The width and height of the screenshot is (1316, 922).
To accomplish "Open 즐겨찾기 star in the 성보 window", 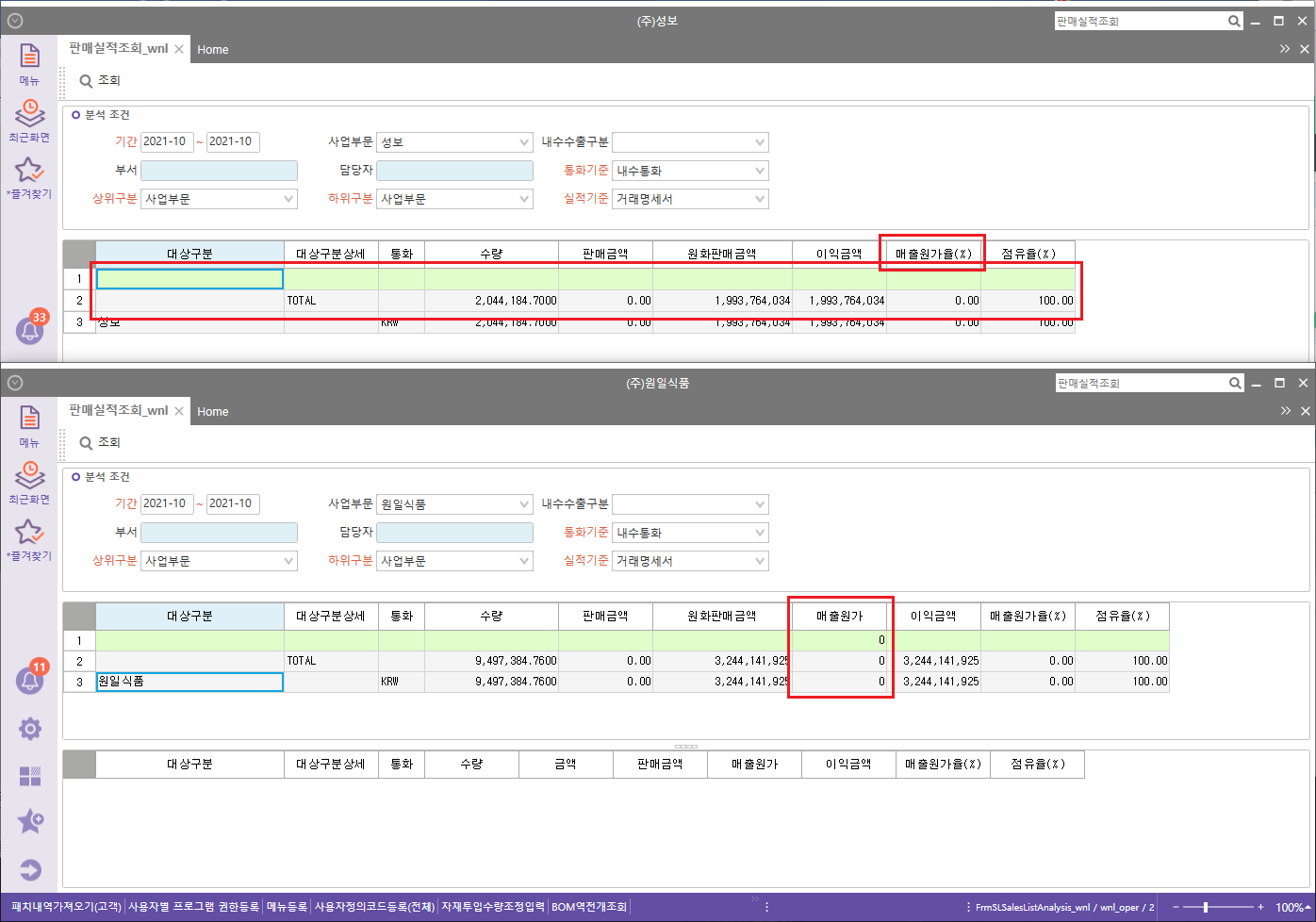I will click(29, 170).
